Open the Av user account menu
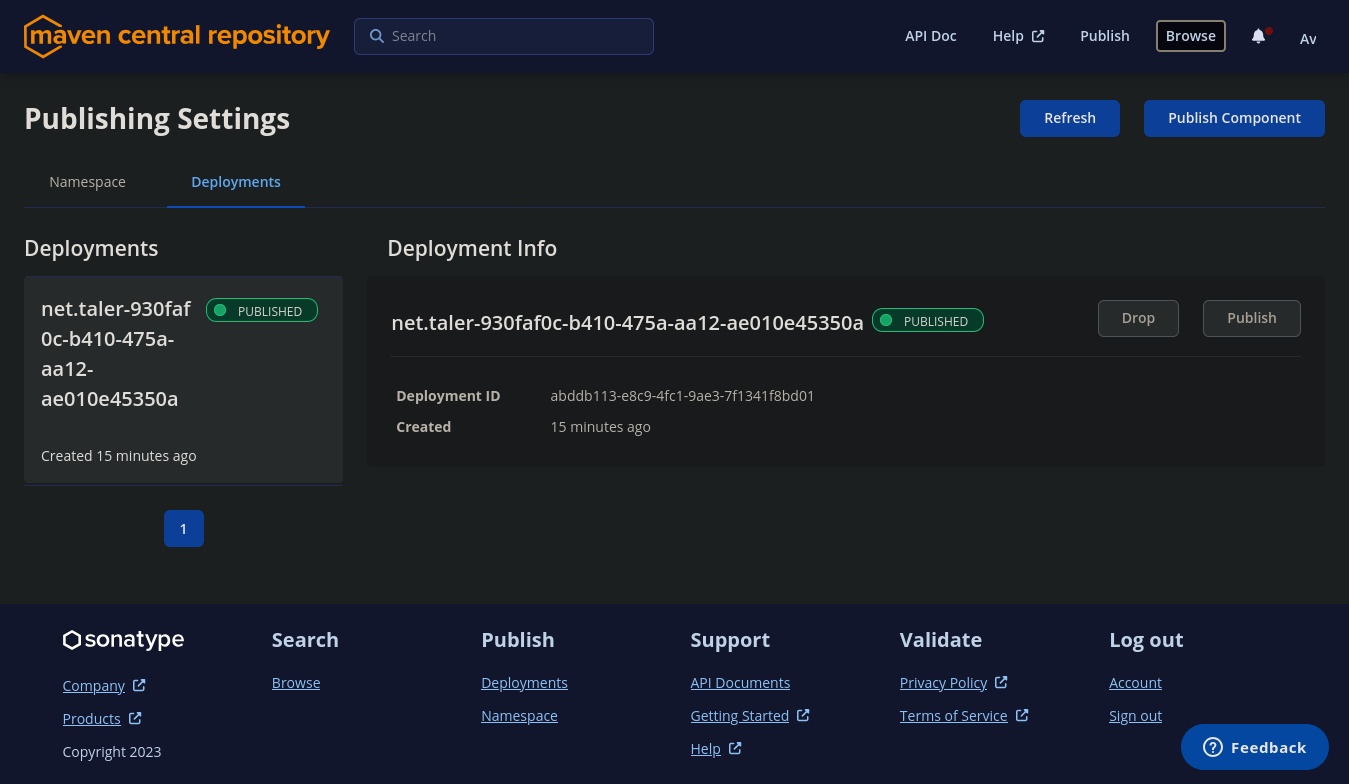 [1308, 38]
